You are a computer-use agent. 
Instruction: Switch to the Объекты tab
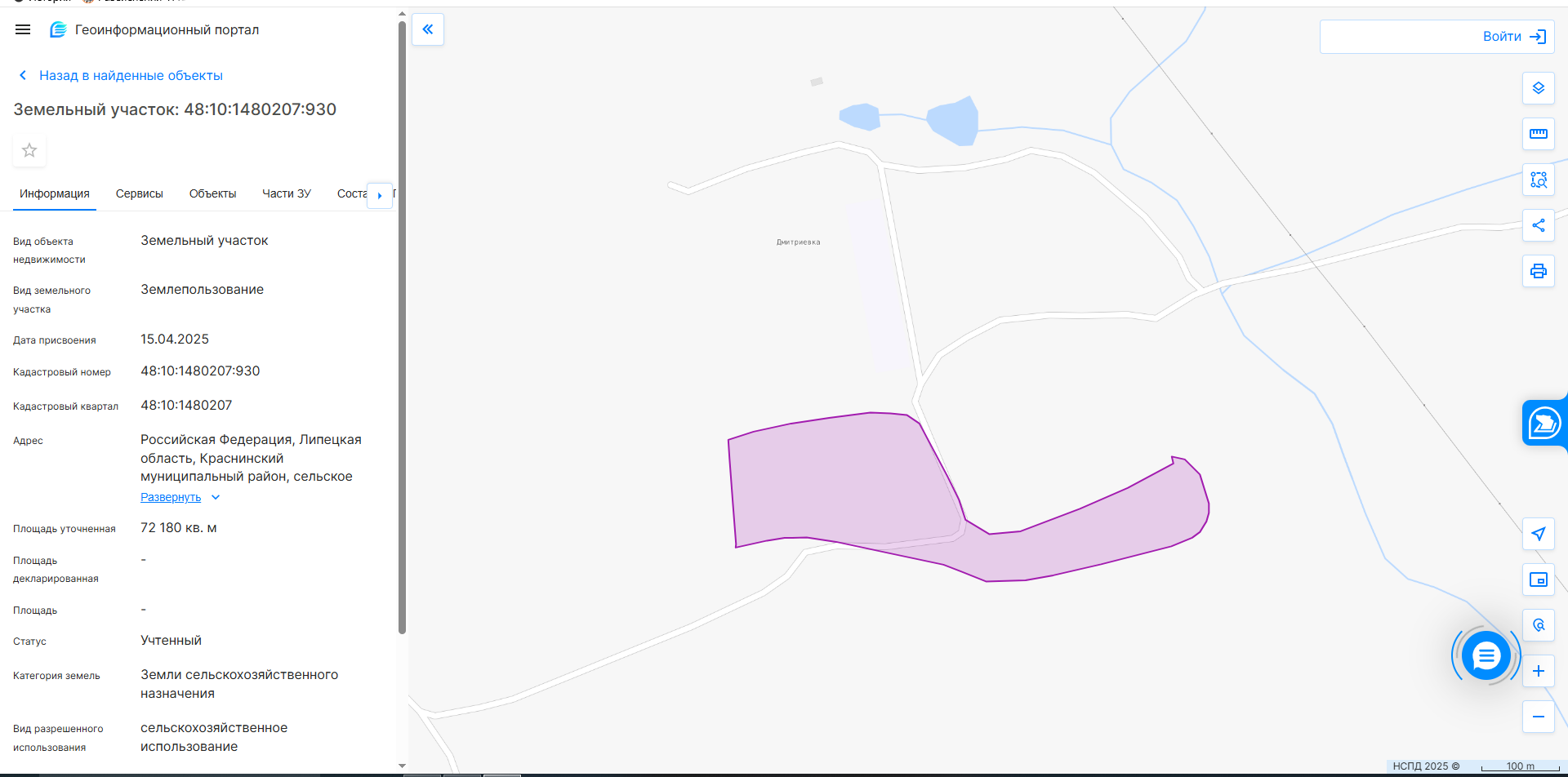point(212,193)
